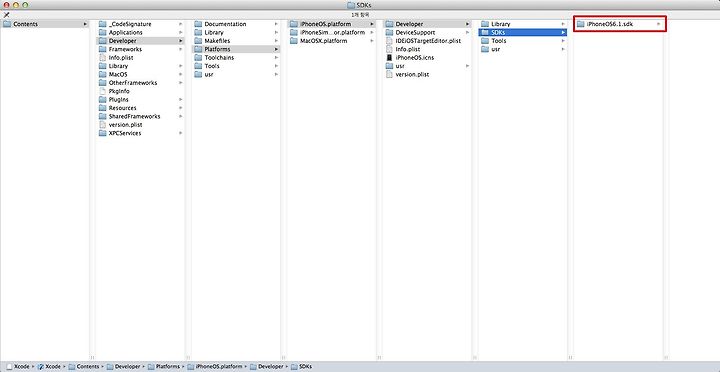Click the resize handle below the Contents column
Viewport: 720px width, 372px height.
pos(92,357)
